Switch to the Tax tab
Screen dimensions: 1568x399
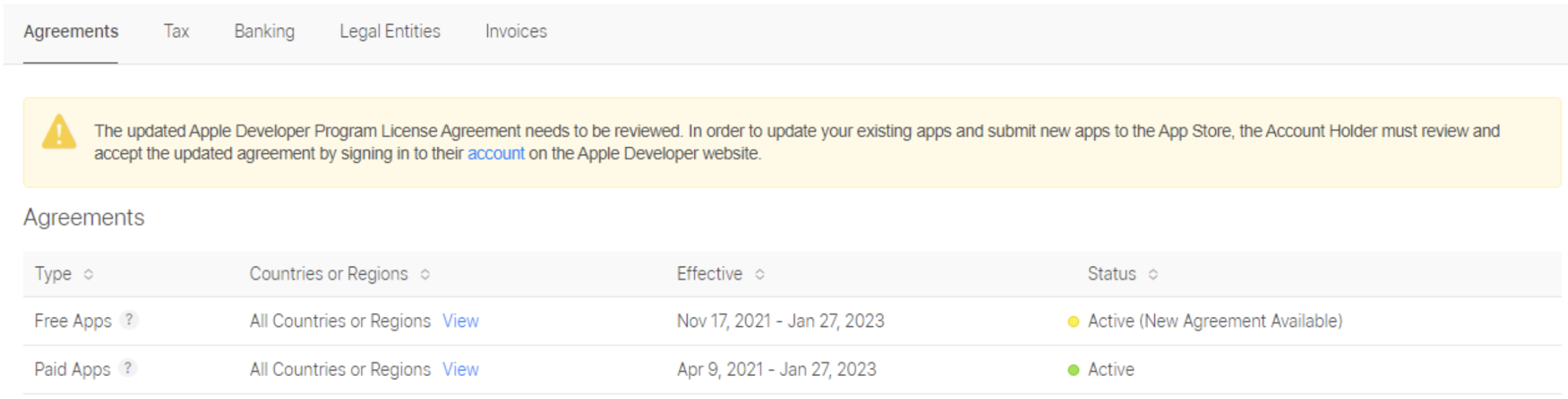pyautogui.click(x=176, y=31)
